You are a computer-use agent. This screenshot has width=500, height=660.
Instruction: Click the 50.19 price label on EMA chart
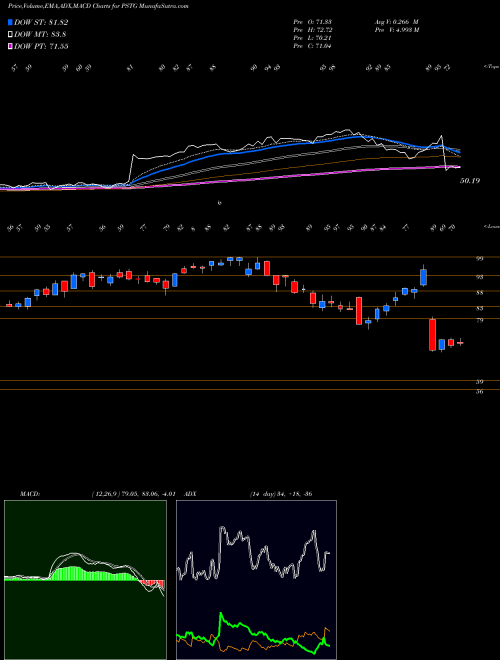click(x=470, y=181)
